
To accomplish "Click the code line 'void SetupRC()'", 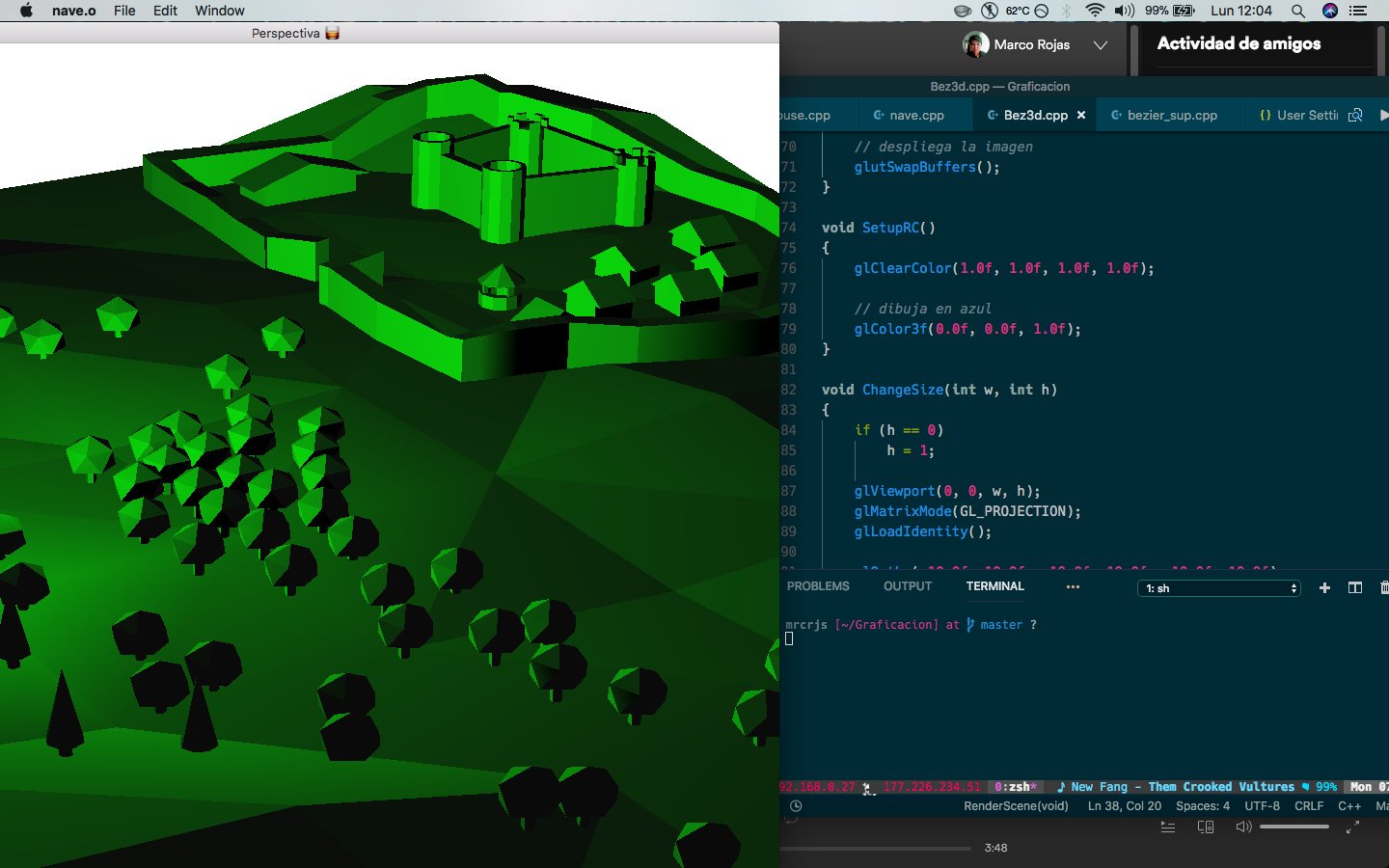I will [879, 228].
